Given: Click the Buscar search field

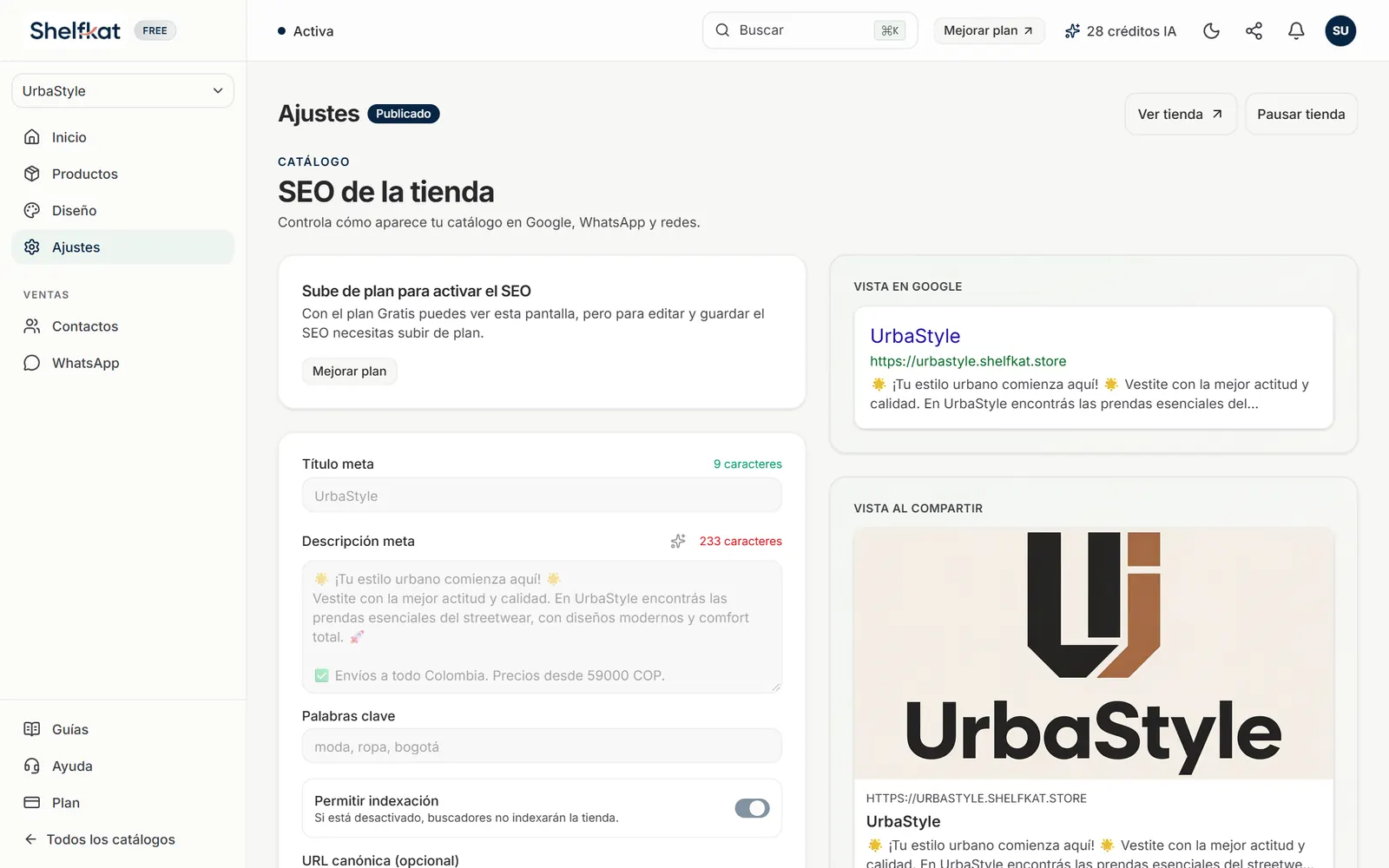Looking at the screenshot, I should point(809,30).
